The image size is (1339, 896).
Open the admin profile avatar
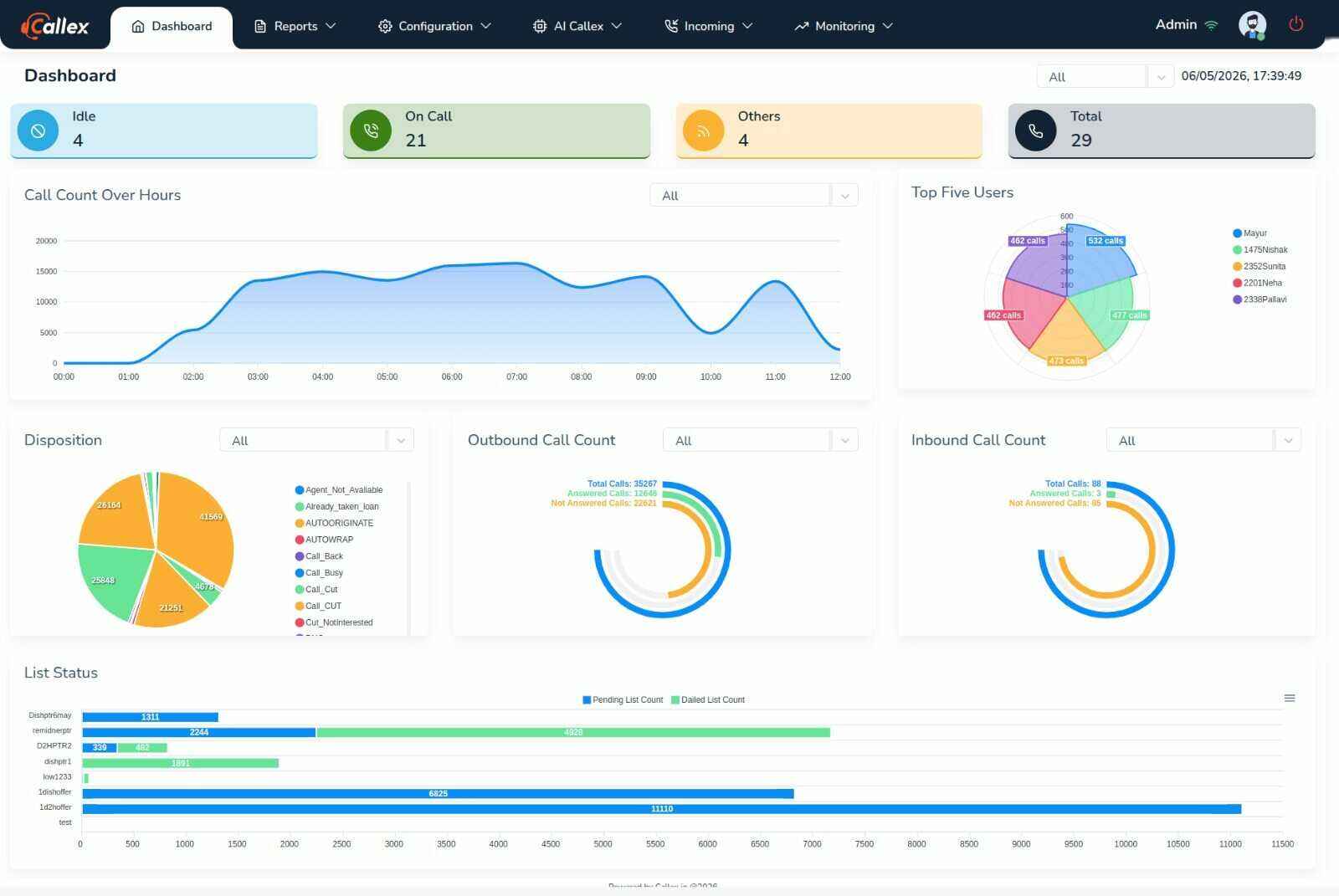point(1252,25)
